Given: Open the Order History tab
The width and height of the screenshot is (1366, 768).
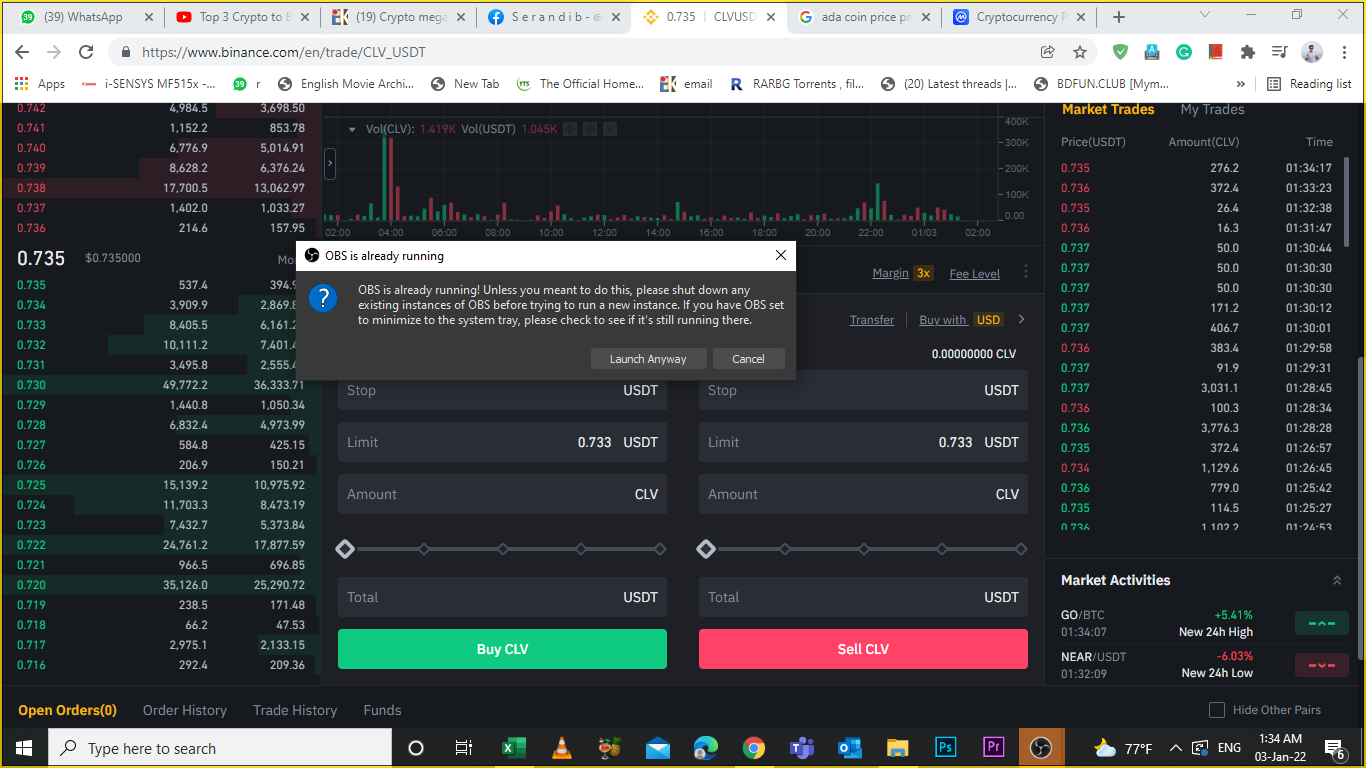Looking at the screenshot, I should 185,710.
